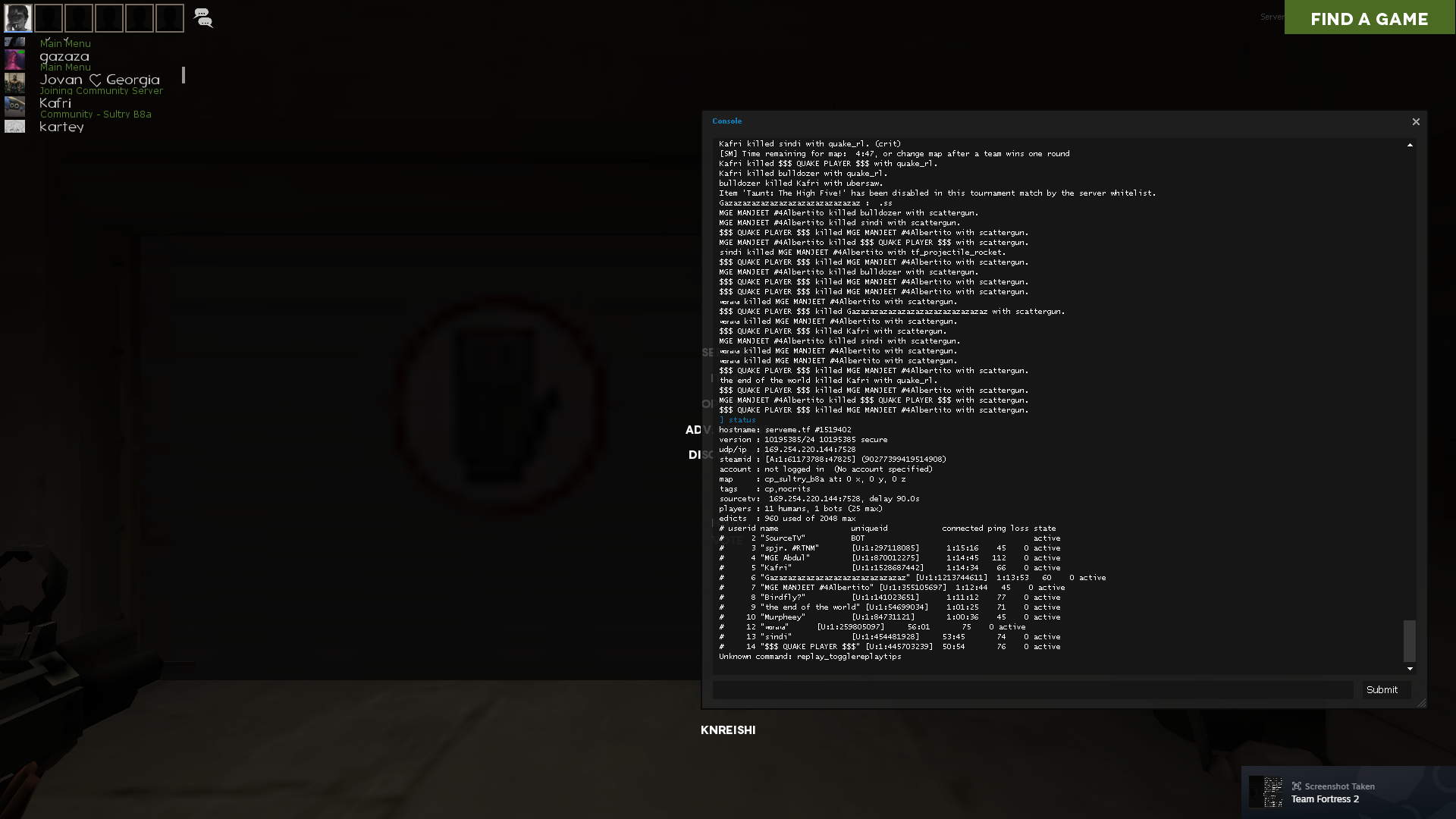Click the friends list scrollbar handle
Screen dimensions: 1456x819
coord(184,75)
